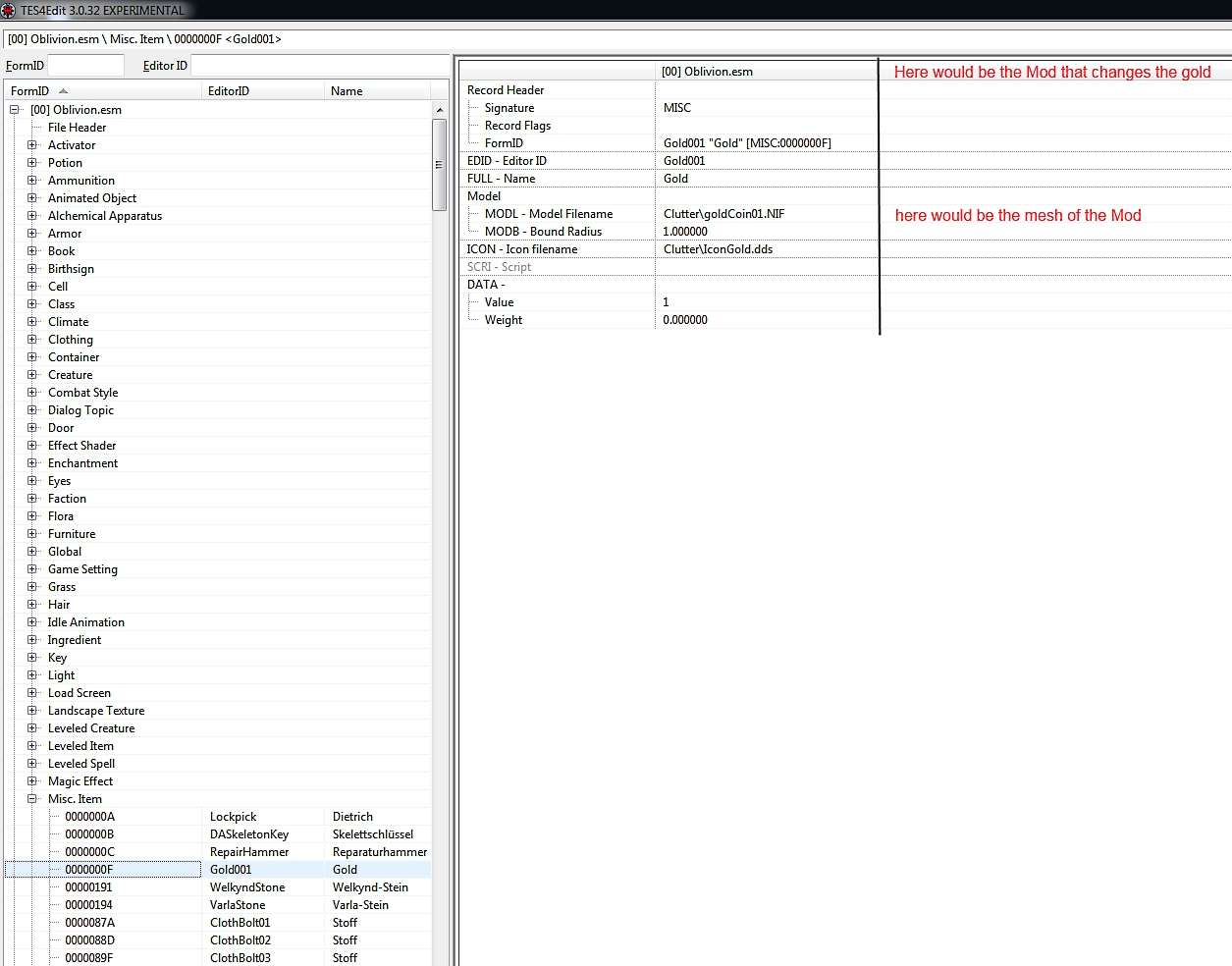Collapse the [00] Oblivion.esm root node
The height and width of the screenshot is (966, 1232).
[15, 110]
